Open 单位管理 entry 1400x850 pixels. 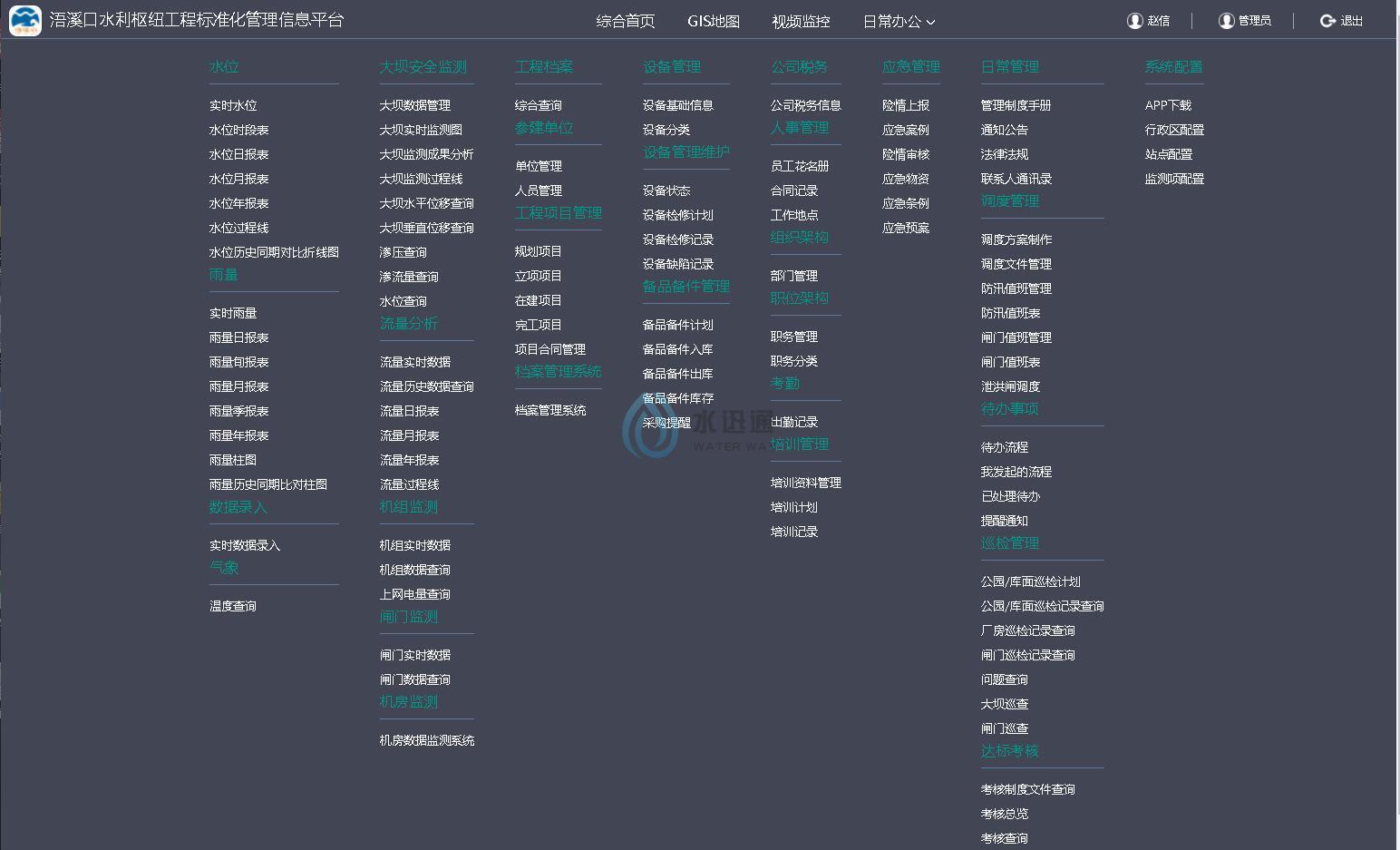tap(539, 166)
